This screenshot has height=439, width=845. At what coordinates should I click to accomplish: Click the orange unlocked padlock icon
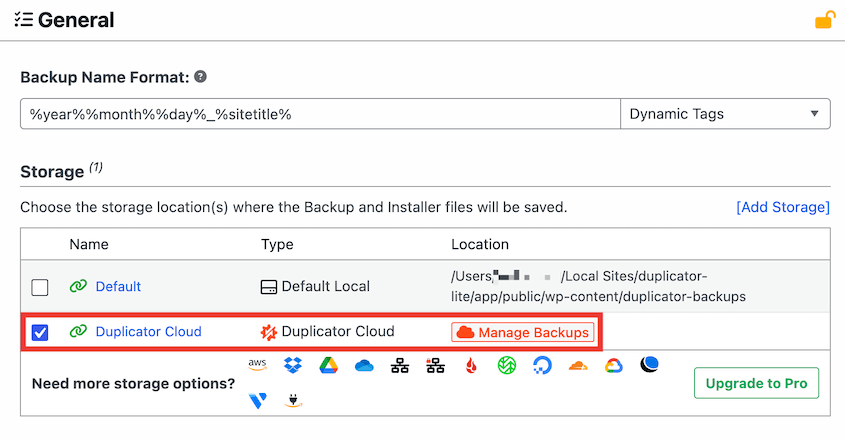click(825, 20)
